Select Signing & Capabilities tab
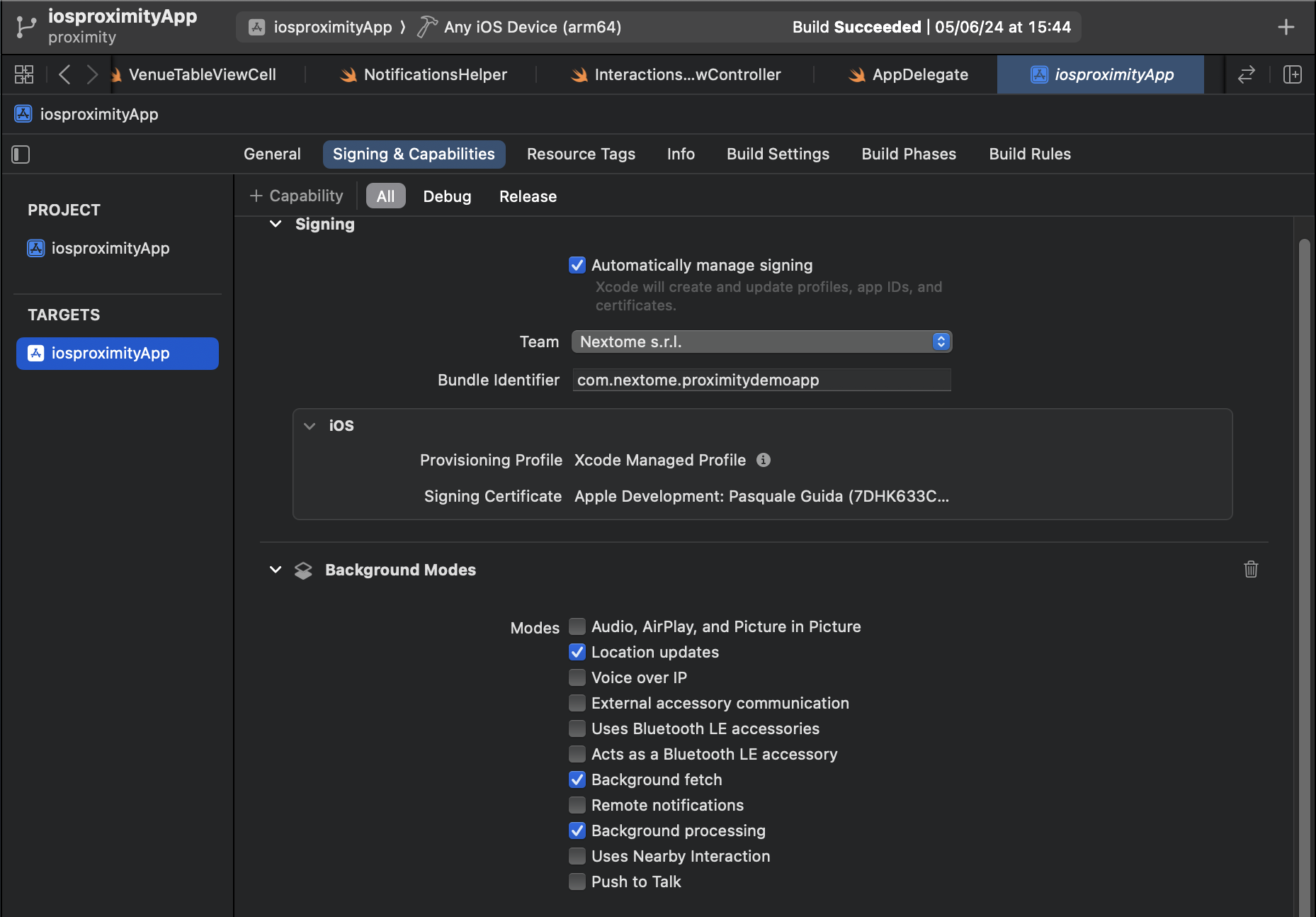The width and height of the screenshot is (1316, 917). point(414,154)
